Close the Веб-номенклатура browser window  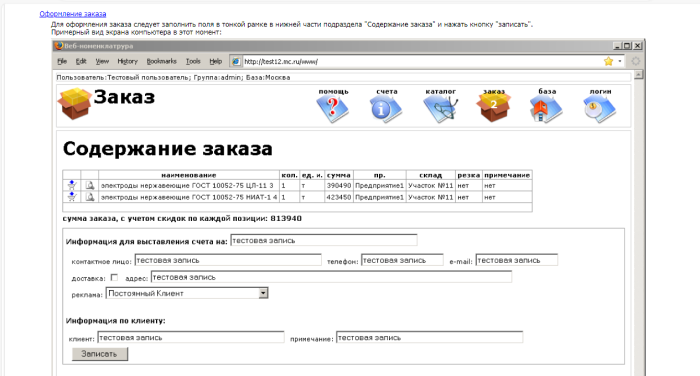[638, 46]
